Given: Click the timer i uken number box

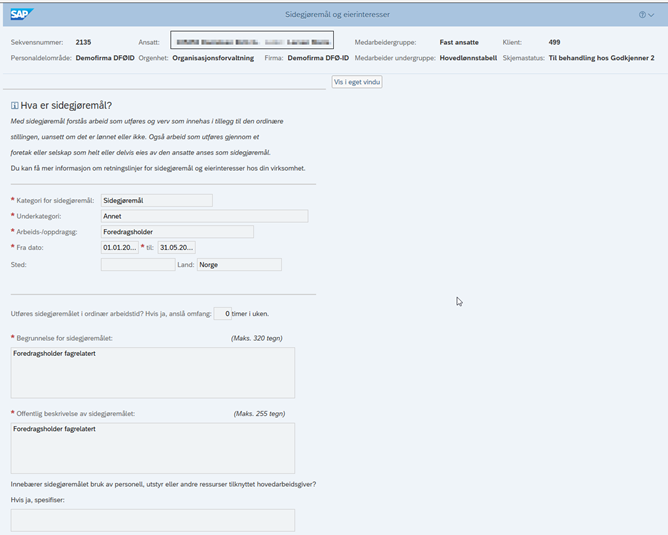Looking at the screenshot, I should coord(222,314).
